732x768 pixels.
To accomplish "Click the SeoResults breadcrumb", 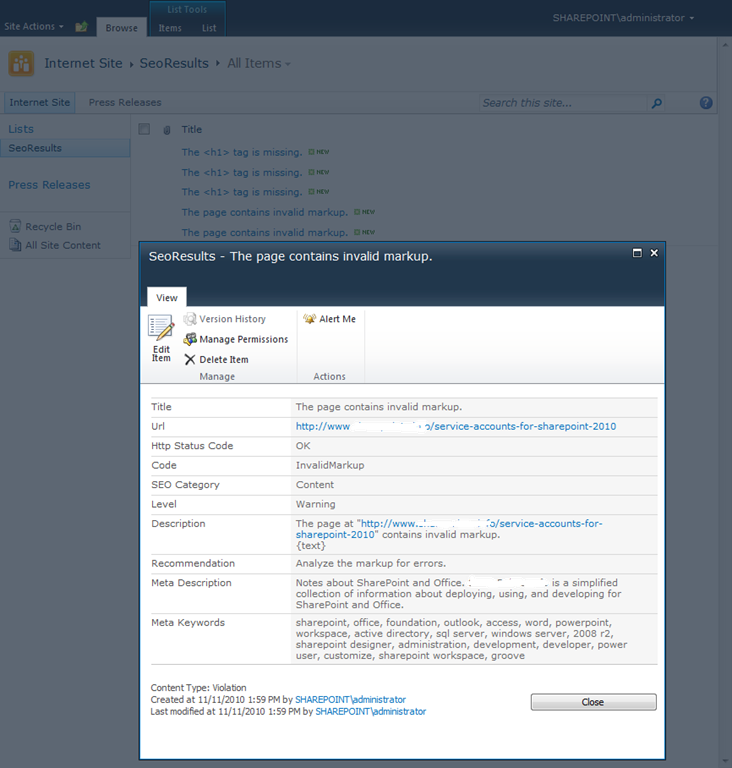I will (x=174, y=63).
